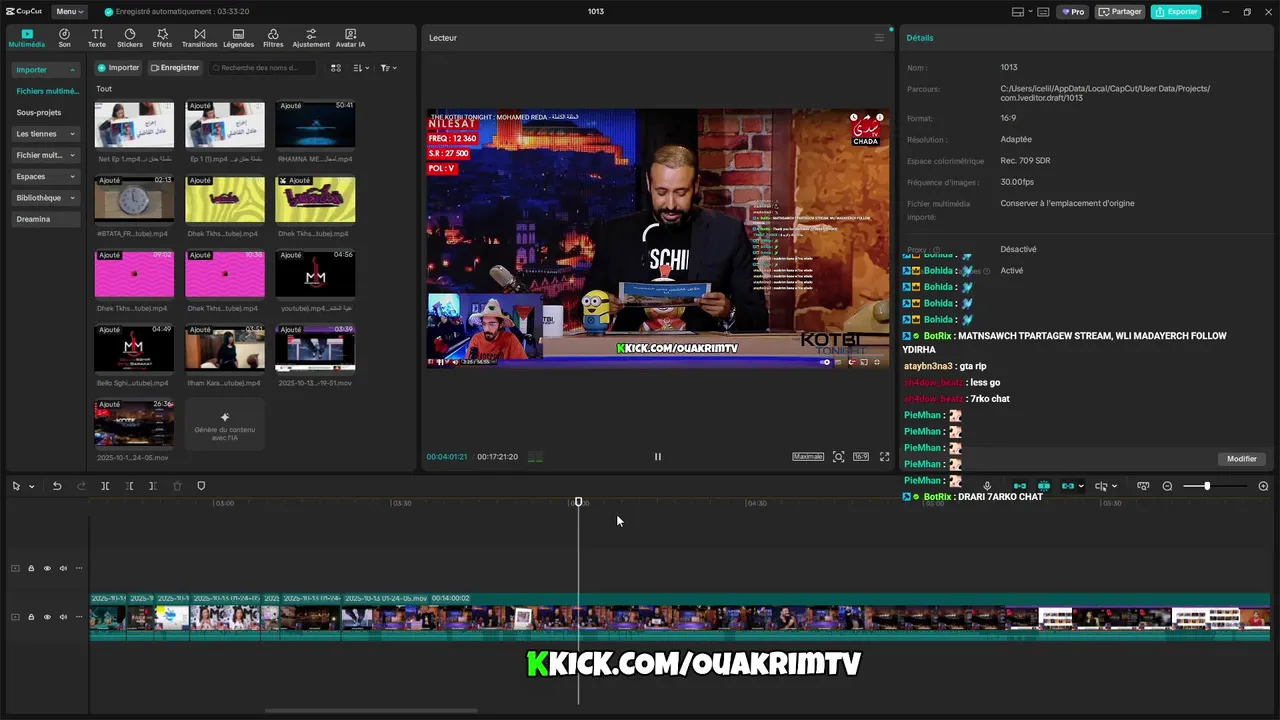1280x720 pixels.
Task: Switch to the Texte tab
Action: [x=97, y=38]
